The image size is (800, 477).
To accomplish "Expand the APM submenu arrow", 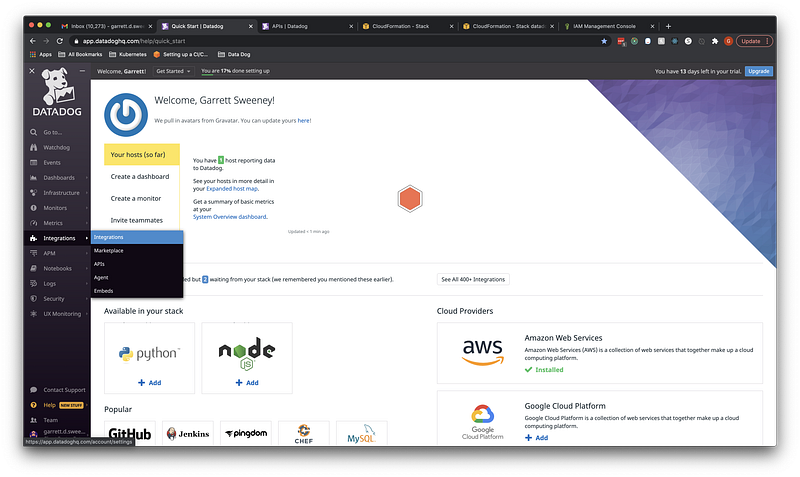I will coord(87,253).
